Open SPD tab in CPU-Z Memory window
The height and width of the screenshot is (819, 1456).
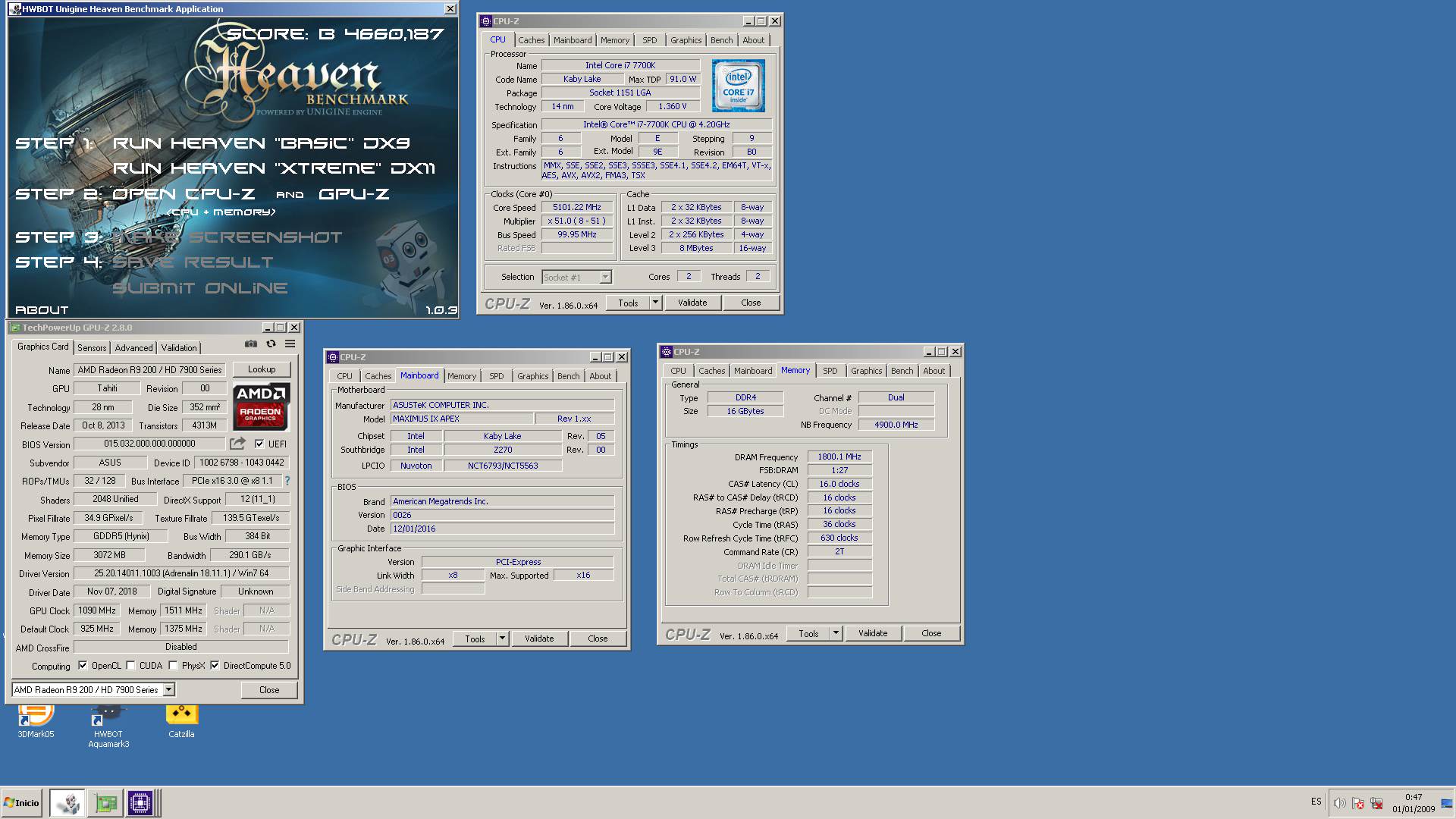pyautogui.click(x=830, y=371)
